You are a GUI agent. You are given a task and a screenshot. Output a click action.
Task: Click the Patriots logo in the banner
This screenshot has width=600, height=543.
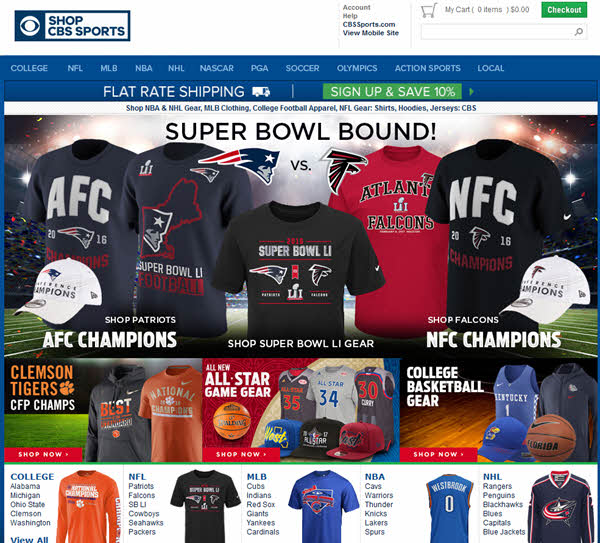[240, 165]
